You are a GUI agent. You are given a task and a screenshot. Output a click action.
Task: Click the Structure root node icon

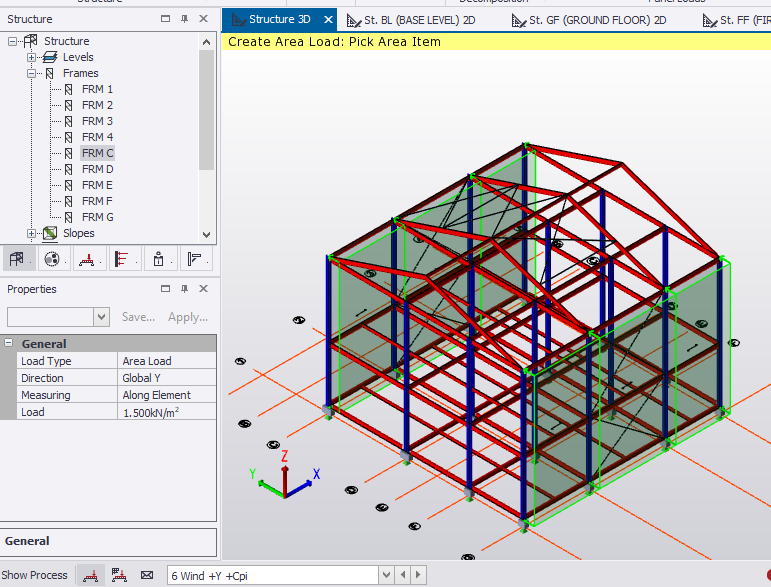[30, 41]
